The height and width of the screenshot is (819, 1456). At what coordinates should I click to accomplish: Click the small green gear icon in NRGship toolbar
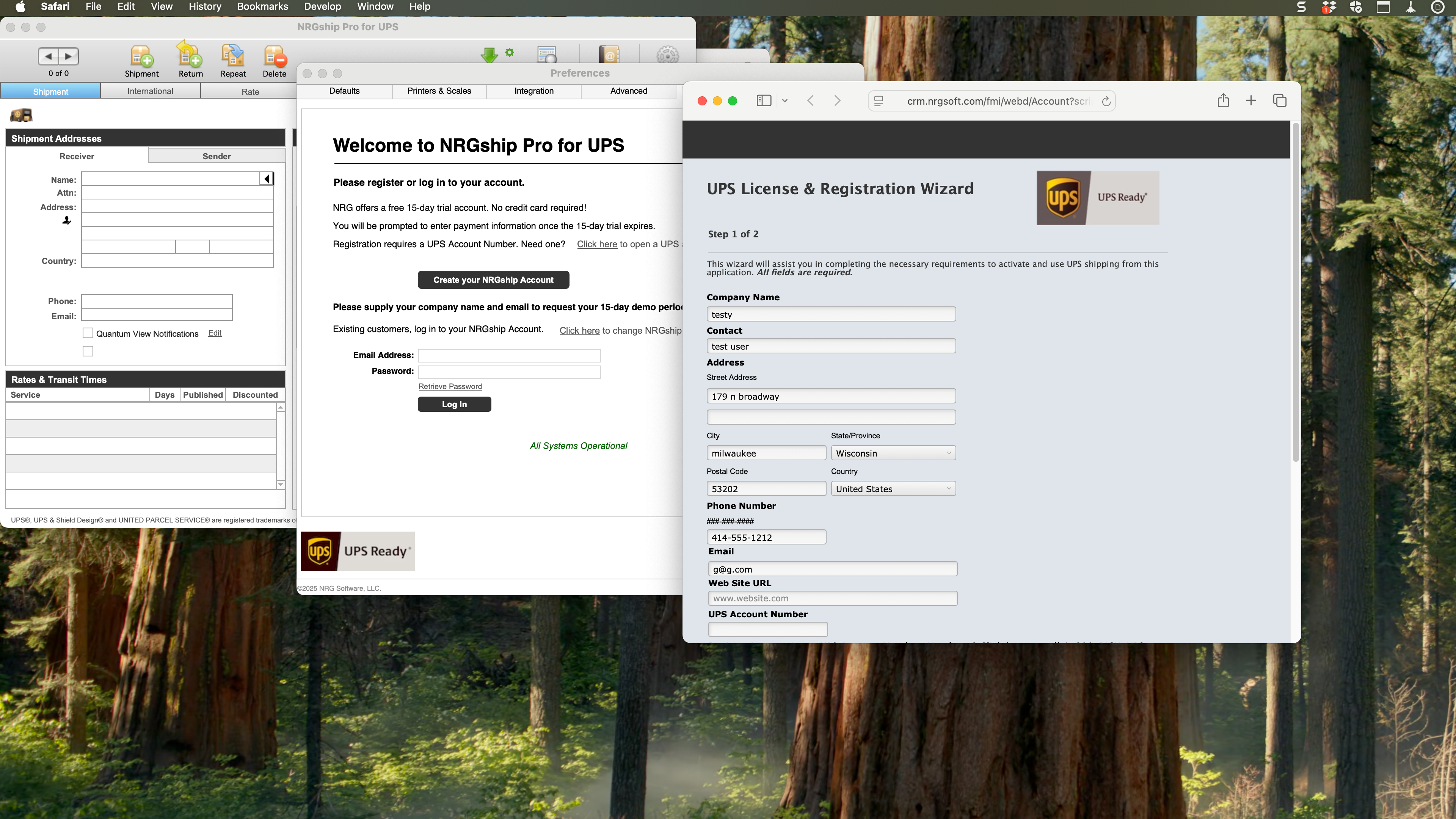[510, 53]
